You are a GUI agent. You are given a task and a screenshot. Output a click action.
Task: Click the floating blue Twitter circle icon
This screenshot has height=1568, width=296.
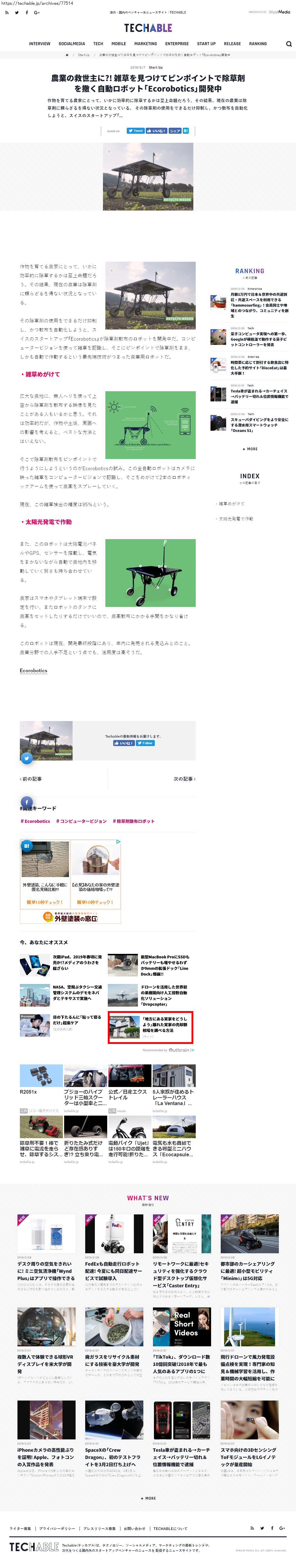pos(27,758)
